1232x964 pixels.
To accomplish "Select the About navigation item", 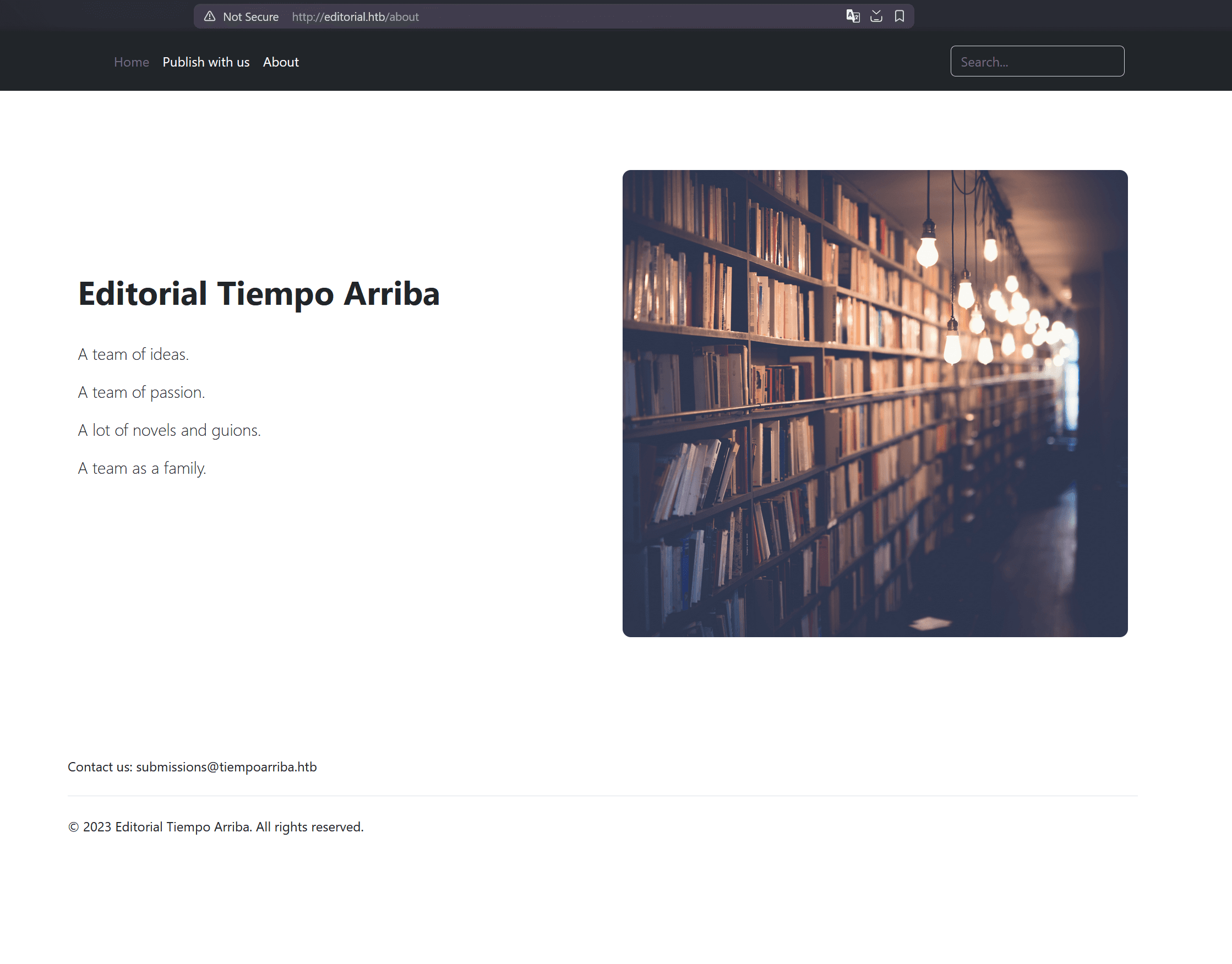I will tap(281, 62).
